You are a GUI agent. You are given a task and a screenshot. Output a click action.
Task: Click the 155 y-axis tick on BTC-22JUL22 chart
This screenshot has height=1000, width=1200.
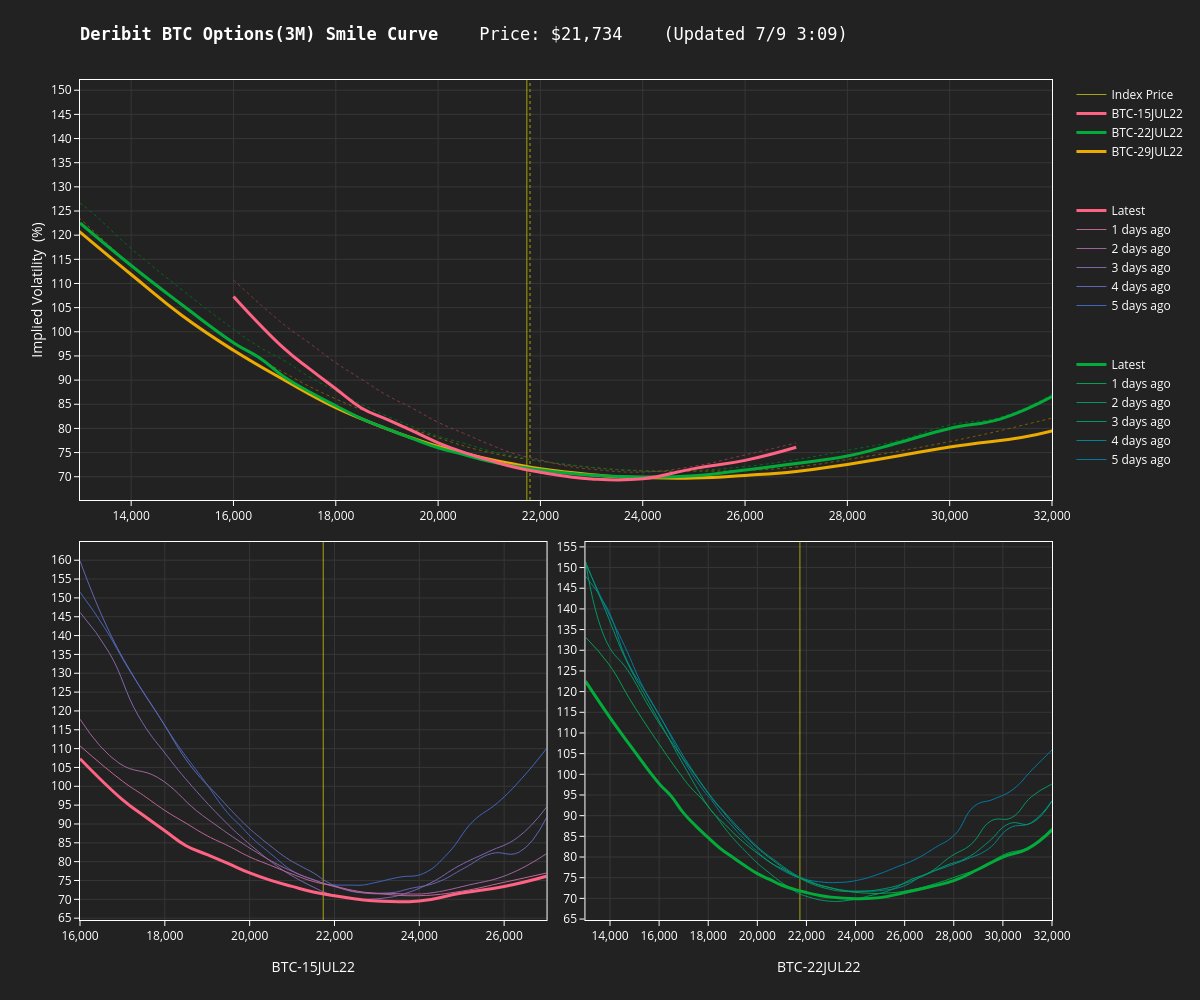[x=566, y=547]
